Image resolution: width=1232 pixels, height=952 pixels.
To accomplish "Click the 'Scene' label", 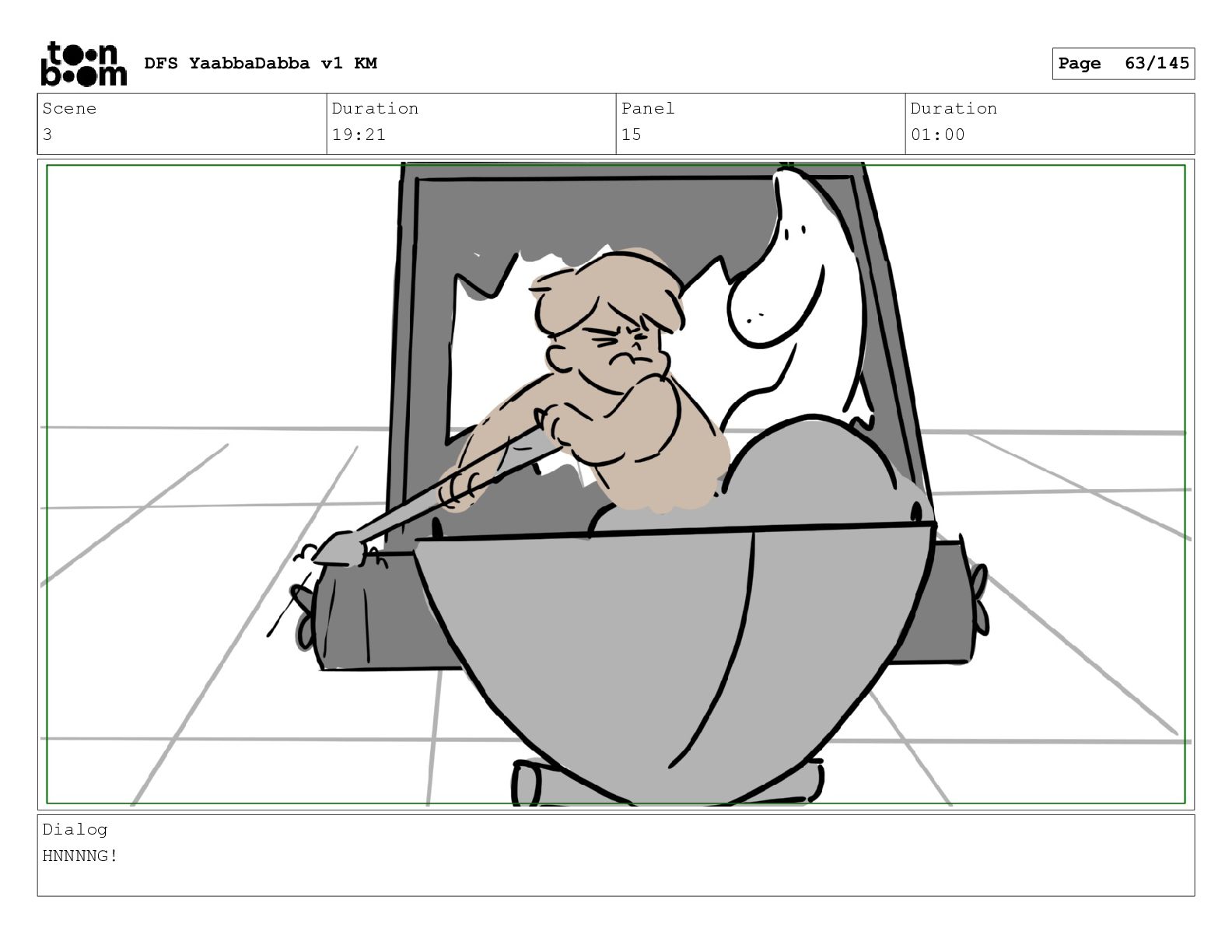I will click(x=69, y=108).
